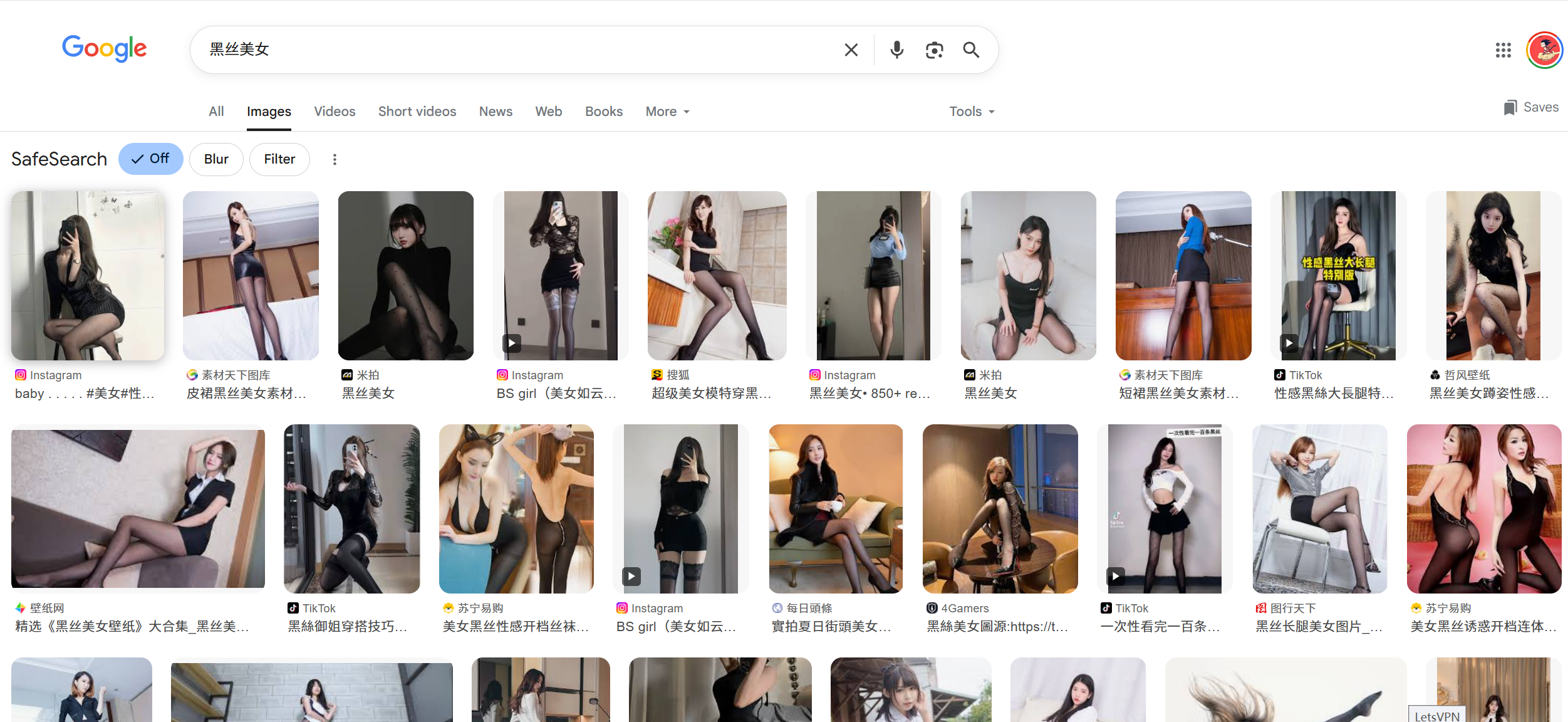Image resolution: width=1568 pixels, height=722 pixels.
Task: Open the Google apps grid
Action: (x=1503, y=50)
